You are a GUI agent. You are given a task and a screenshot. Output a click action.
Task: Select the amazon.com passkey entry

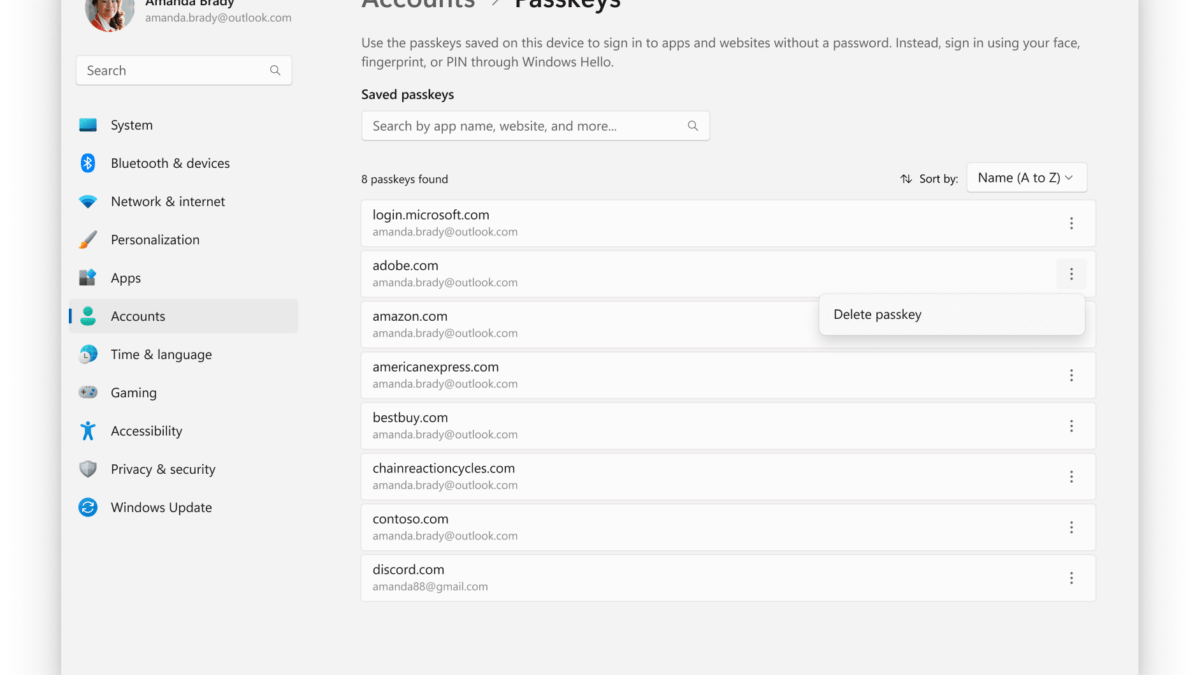728,325
